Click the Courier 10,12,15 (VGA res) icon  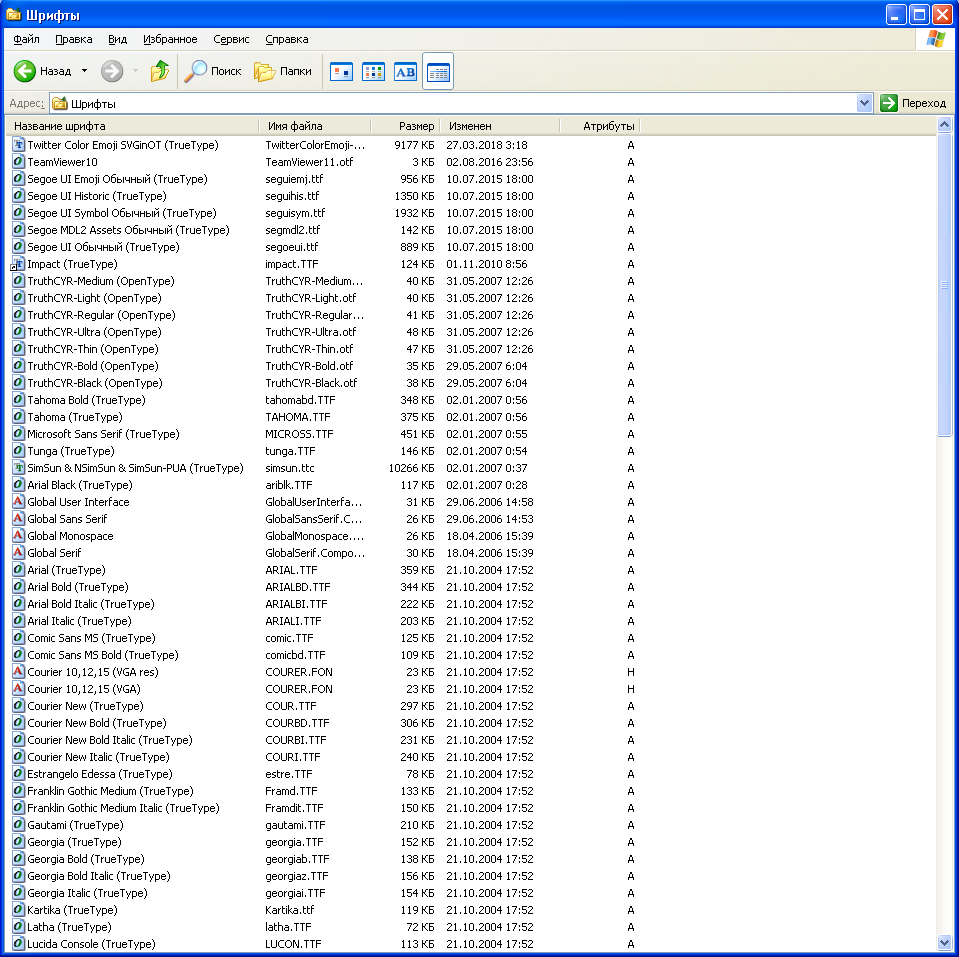tap(18, 672)
